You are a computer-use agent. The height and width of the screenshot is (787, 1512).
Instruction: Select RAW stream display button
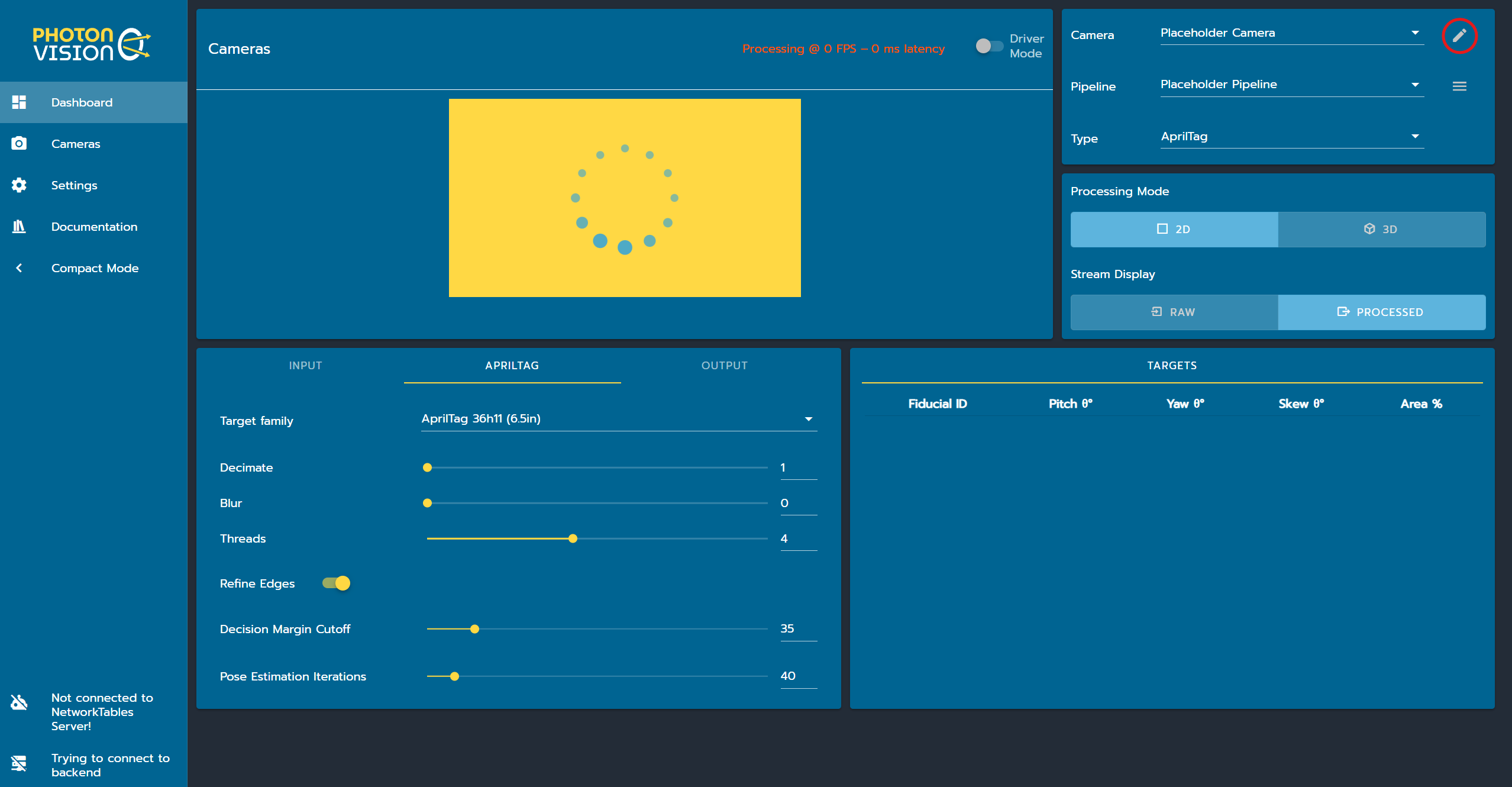click(1174, 312)
